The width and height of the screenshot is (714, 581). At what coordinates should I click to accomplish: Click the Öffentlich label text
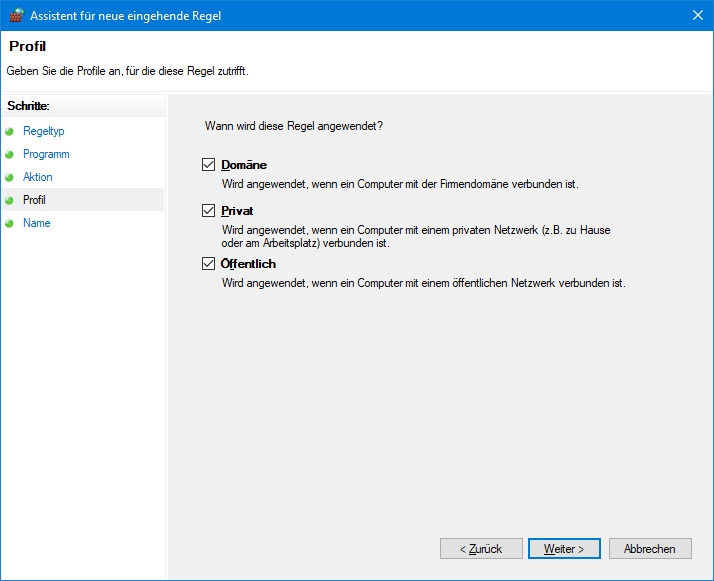coord(248,264)
